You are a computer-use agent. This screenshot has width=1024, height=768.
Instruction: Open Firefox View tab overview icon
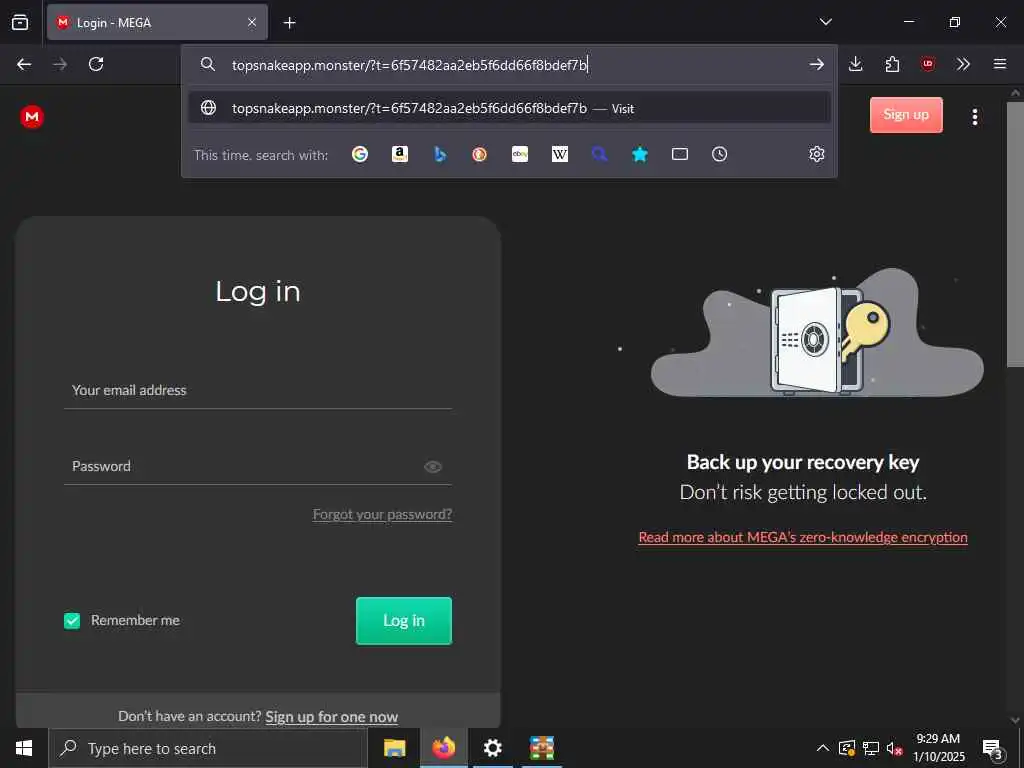click(20, 22)
